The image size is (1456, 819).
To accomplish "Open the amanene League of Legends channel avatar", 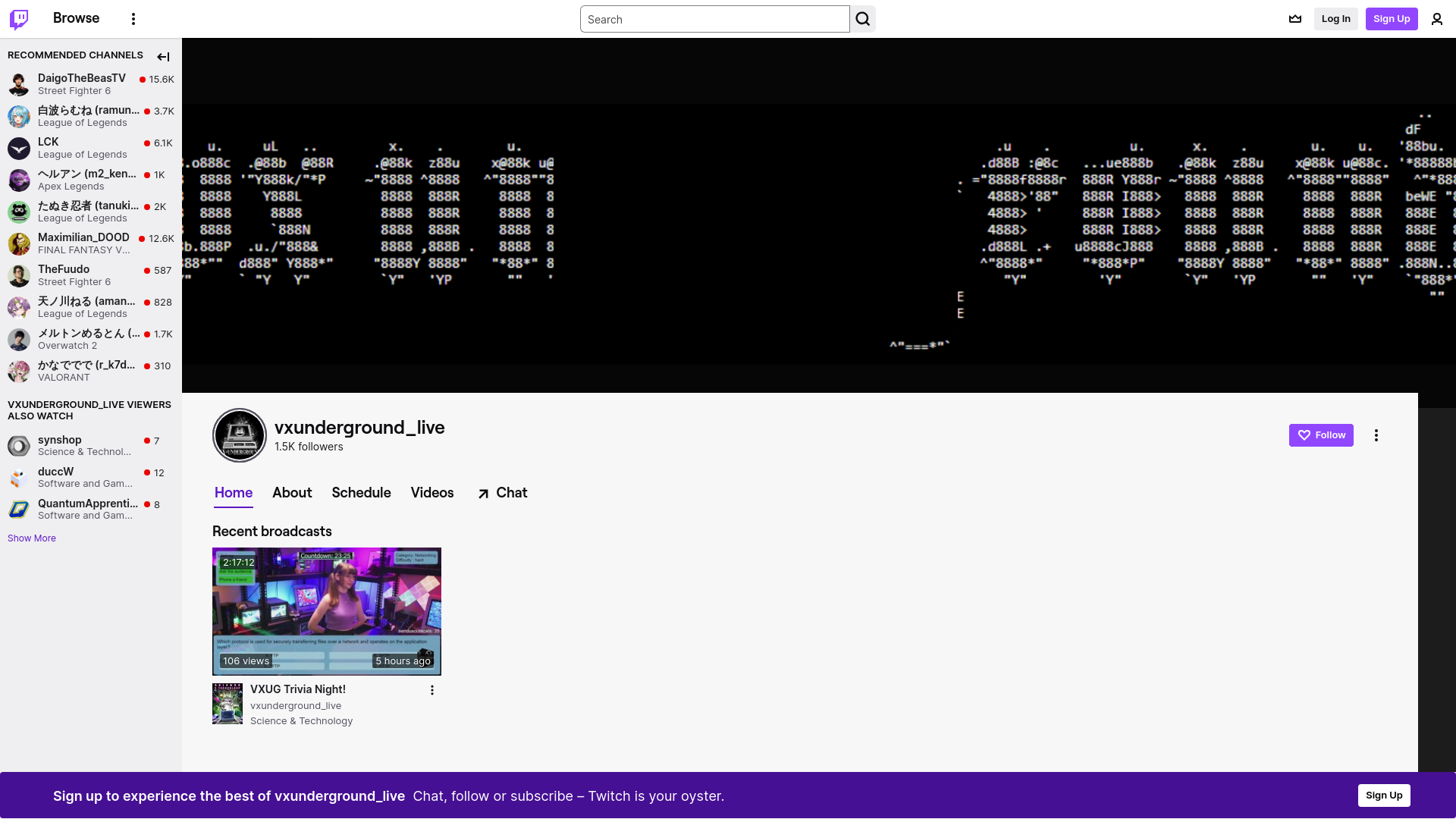I will pyautogui.click(x=19, y=307).
